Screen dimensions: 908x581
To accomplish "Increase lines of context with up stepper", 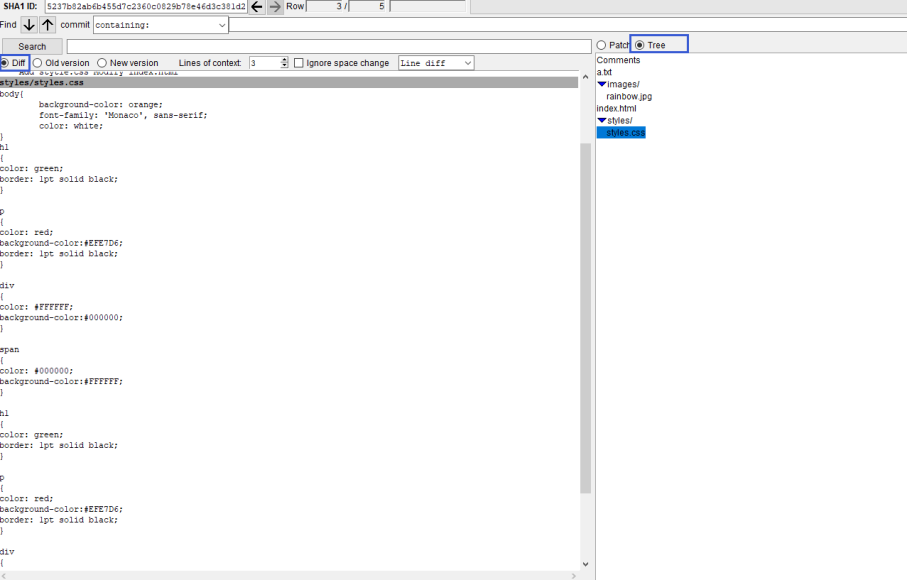I will [284, 60].
